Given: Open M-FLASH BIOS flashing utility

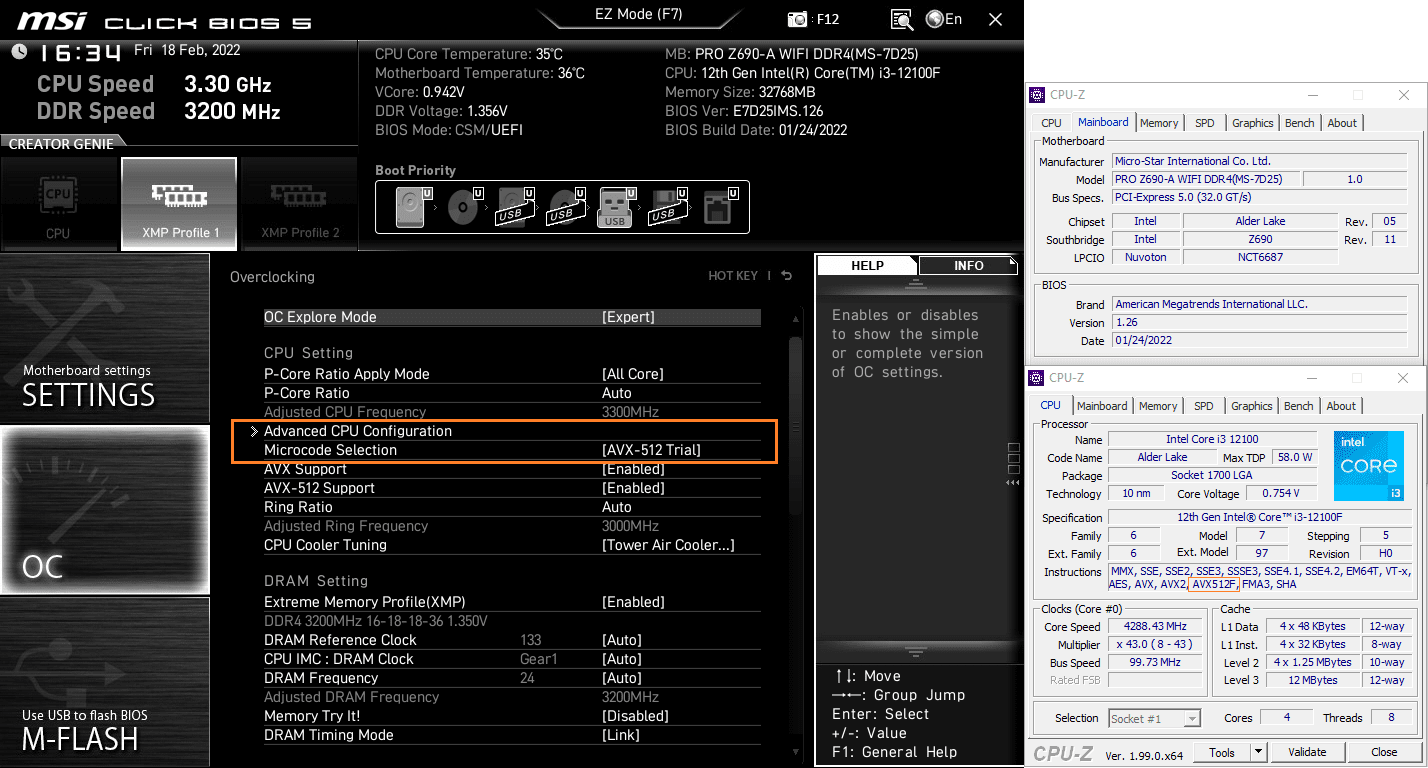Looking at the screenshot, I should tap(105, 682).
